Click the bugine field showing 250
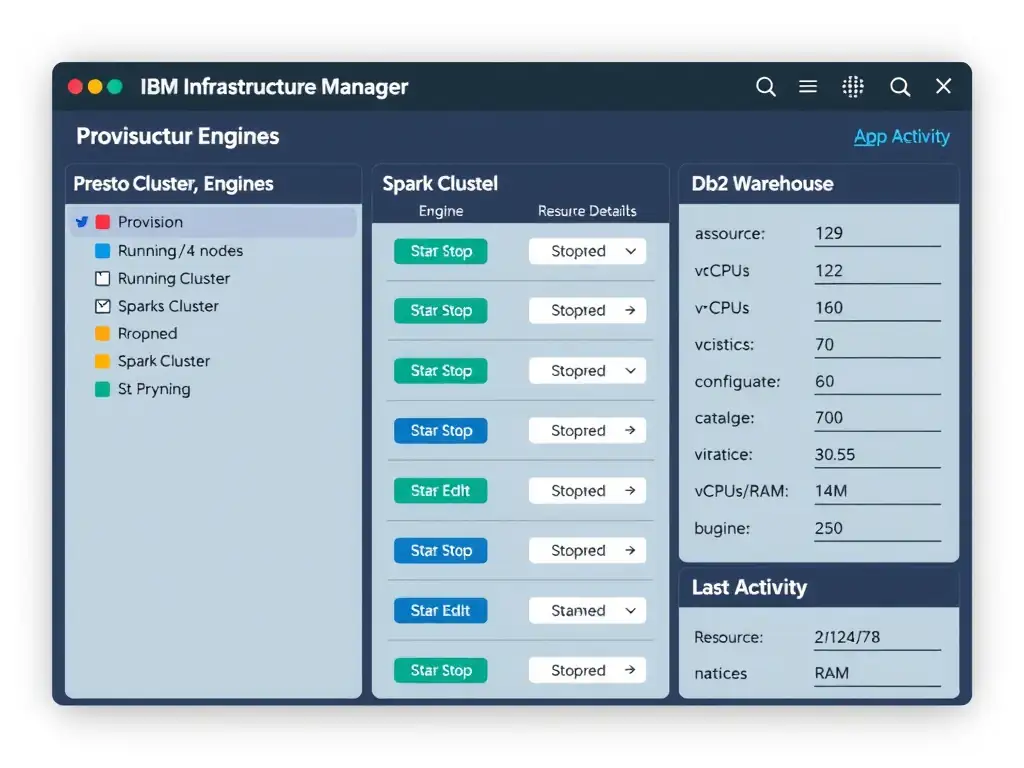This screenshot has height=768, width=1024. pos(877,528)
